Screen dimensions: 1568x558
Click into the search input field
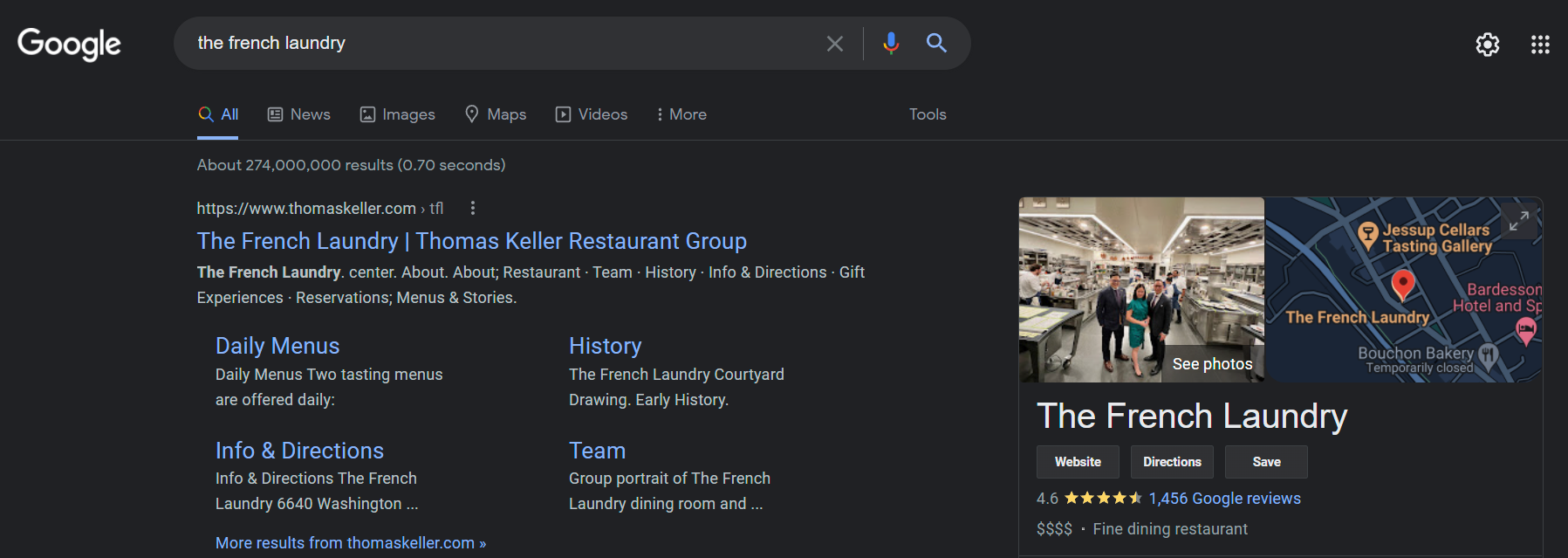497,43
